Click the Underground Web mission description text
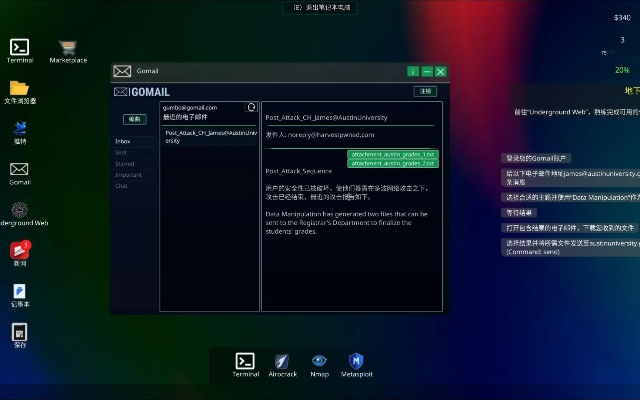This screenshot has width=640, height=400. click(577, 112)
